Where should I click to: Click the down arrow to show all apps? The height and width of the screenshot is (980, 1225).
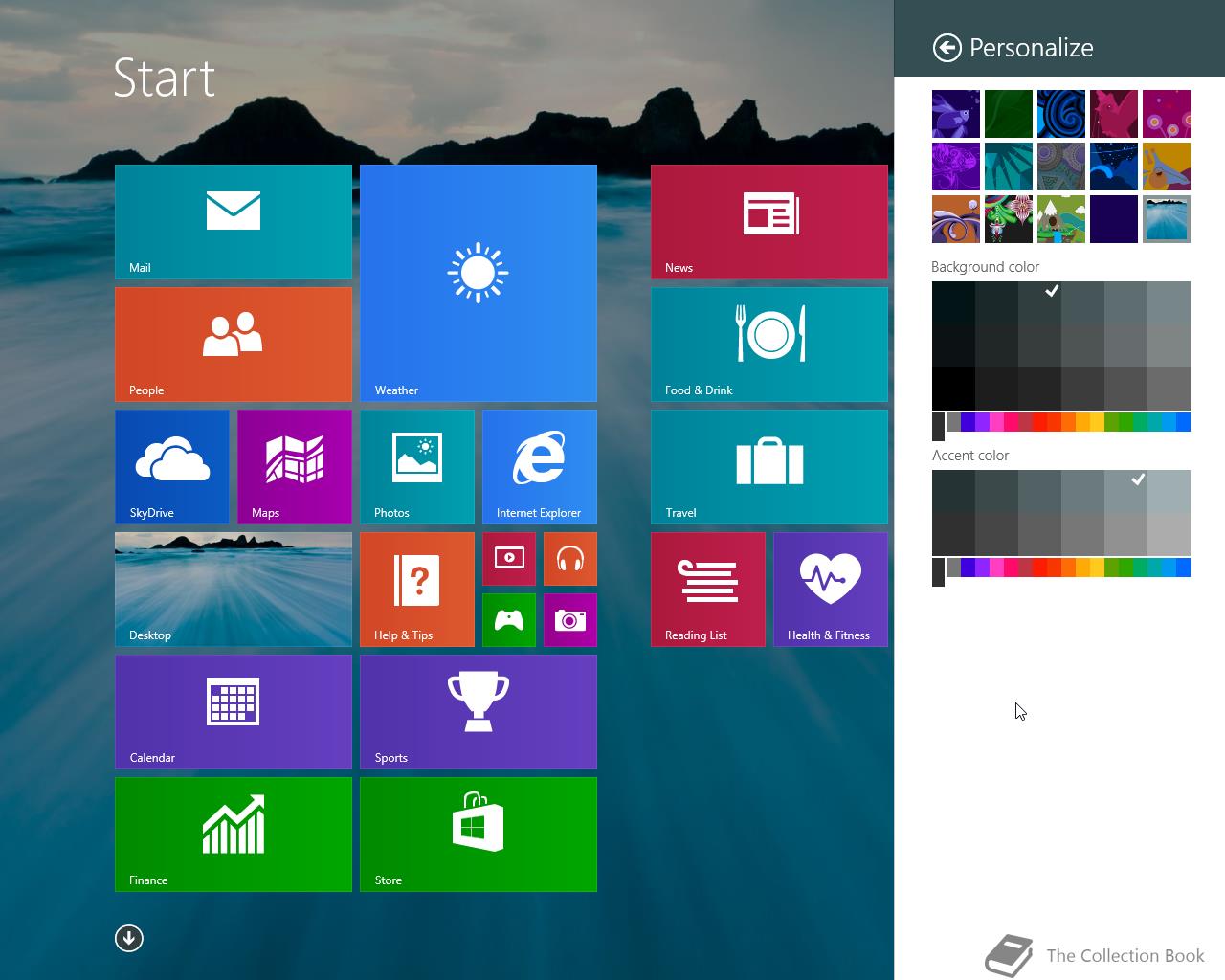(129, 938)
